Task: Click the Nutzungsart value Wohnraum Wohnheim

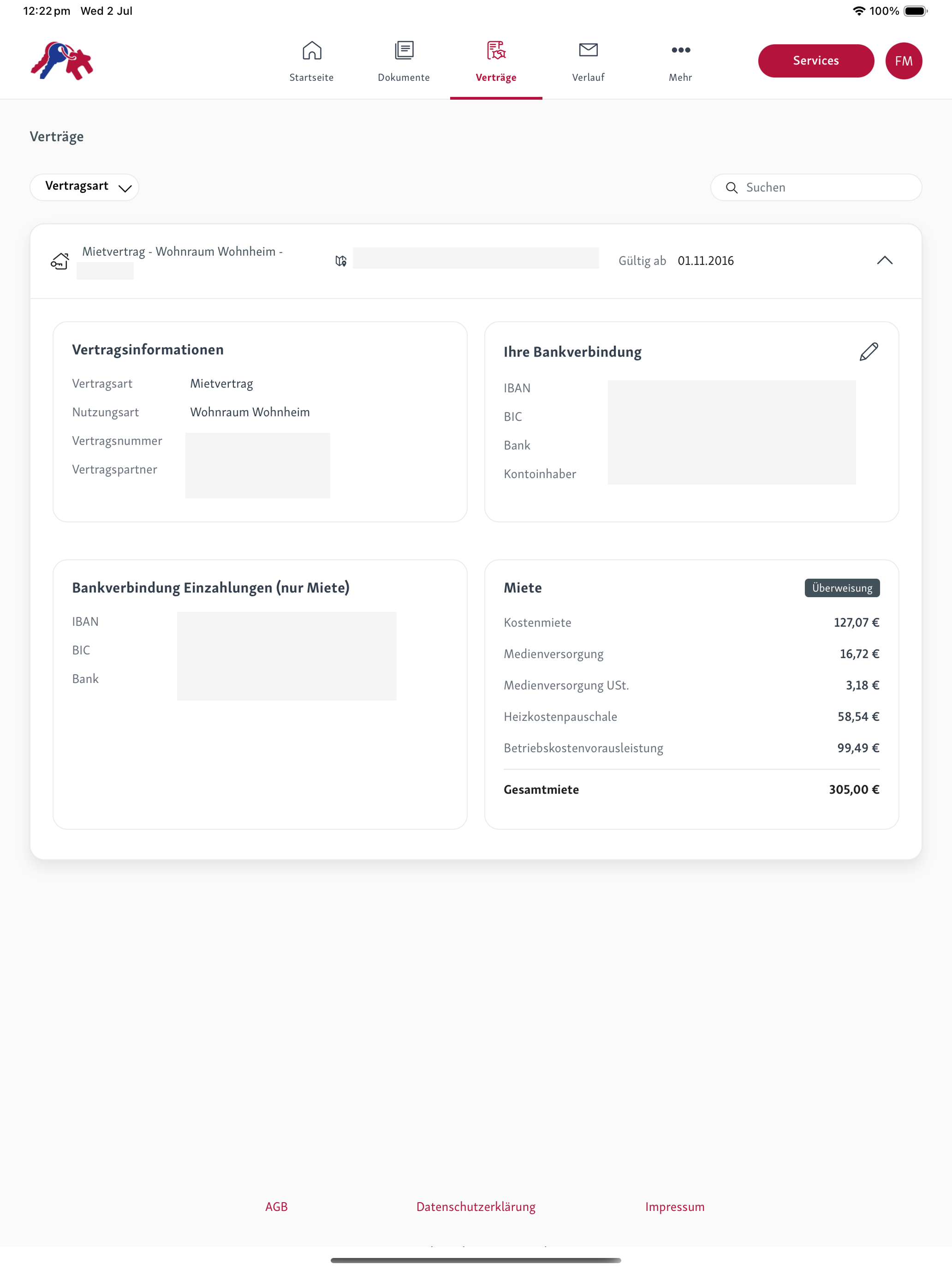Action: [250, 412]
